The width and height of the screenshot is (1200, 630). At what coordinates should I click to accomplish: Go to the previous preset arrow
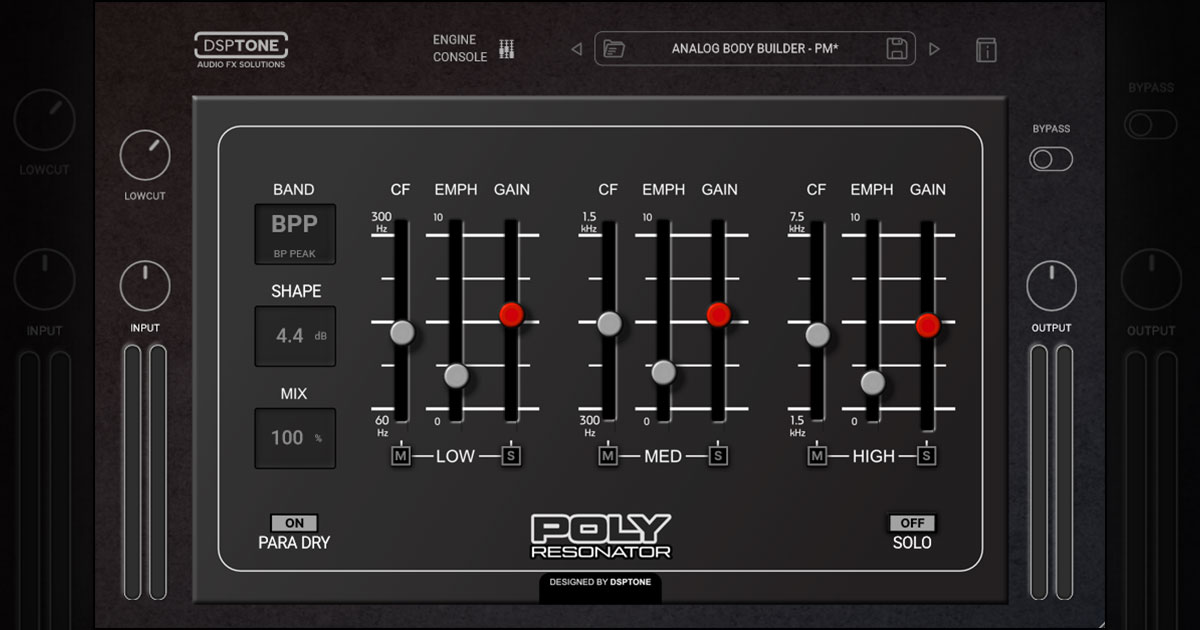click(x=576, y=49)
